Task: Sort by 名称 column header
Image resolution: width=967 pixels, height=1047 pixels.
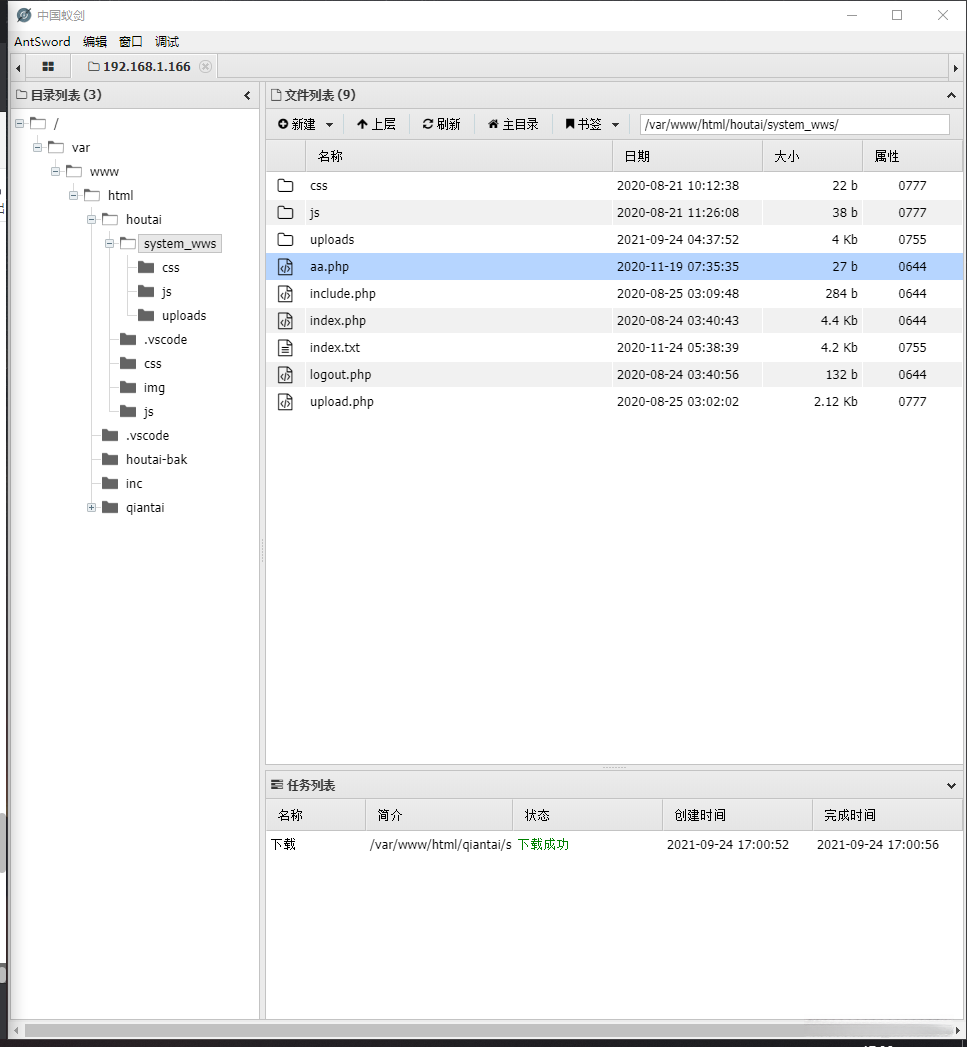Action: pos(459,156)
